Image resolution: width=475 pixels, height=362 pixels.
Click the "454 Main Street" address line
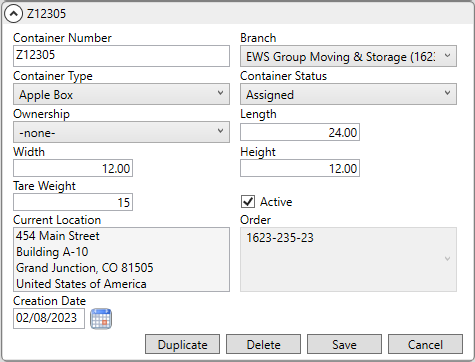click(x=58, y=236)
